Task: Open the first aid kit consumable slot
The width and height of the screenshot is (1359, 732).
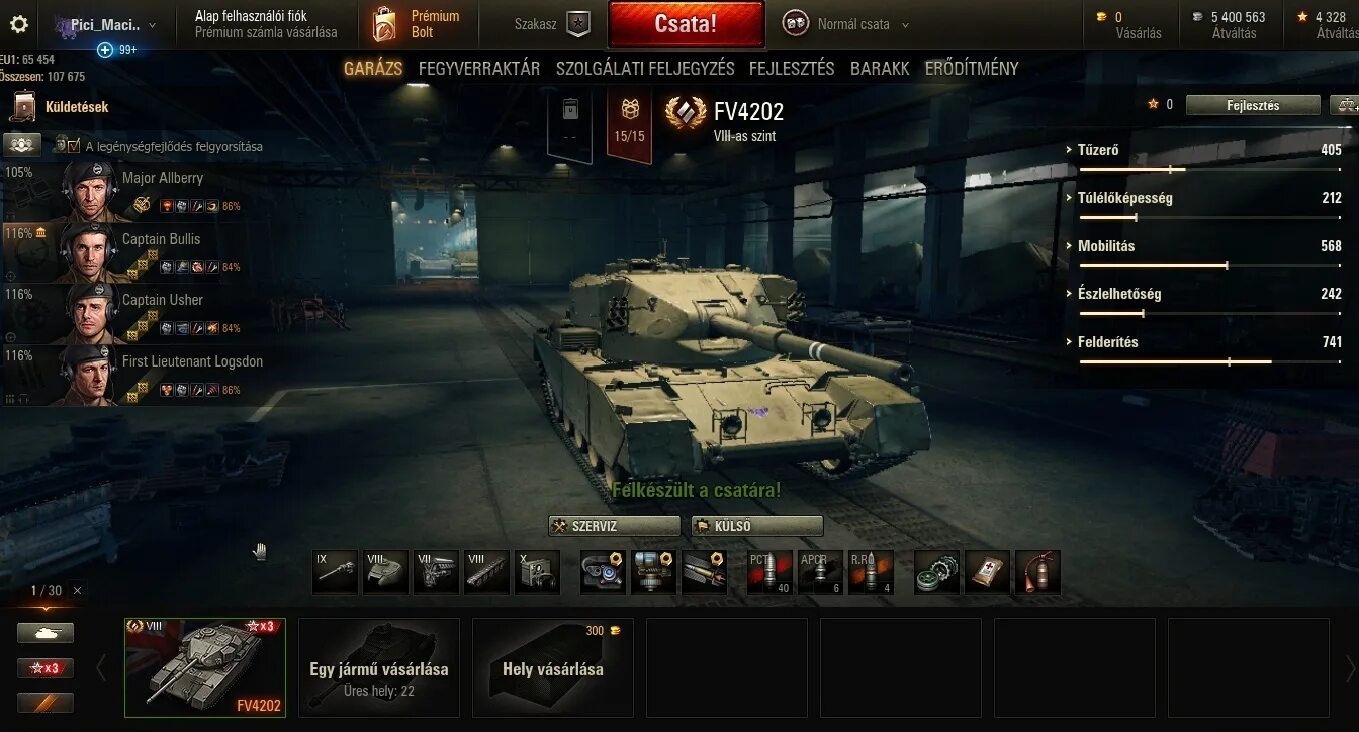Action: (x=988, y=572)
